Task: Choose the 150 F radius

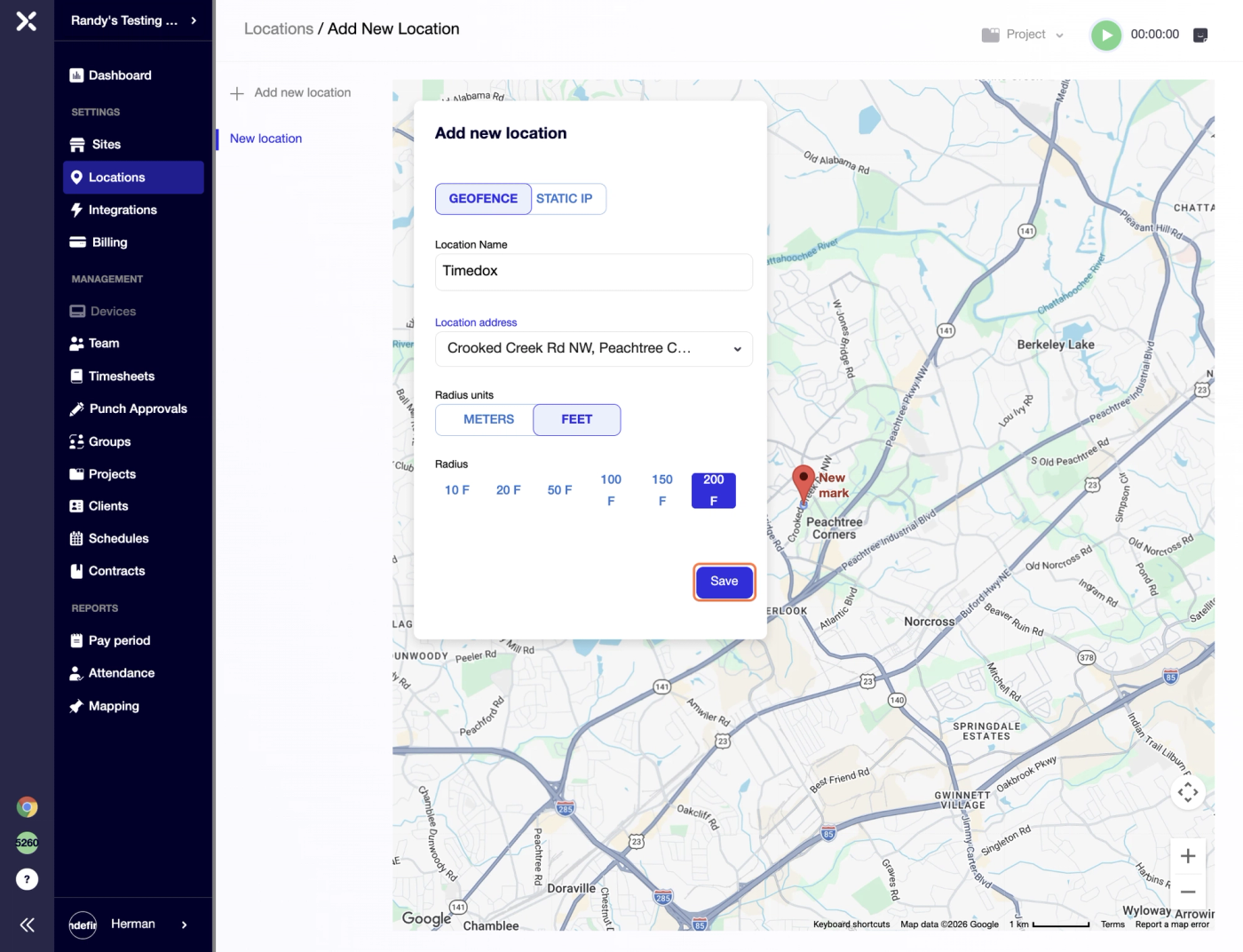Action: pyautogui.click(x=662, y=490)
